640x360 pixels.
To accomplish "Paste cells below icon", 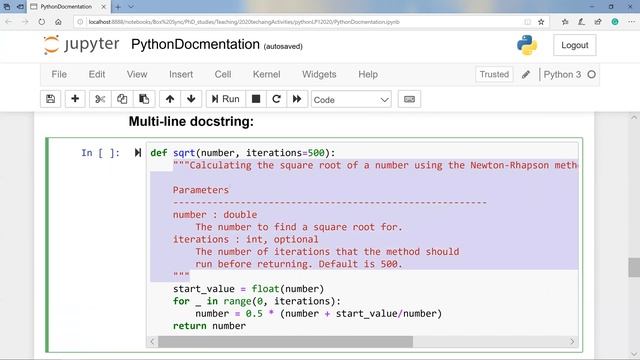I will [144, 99].
